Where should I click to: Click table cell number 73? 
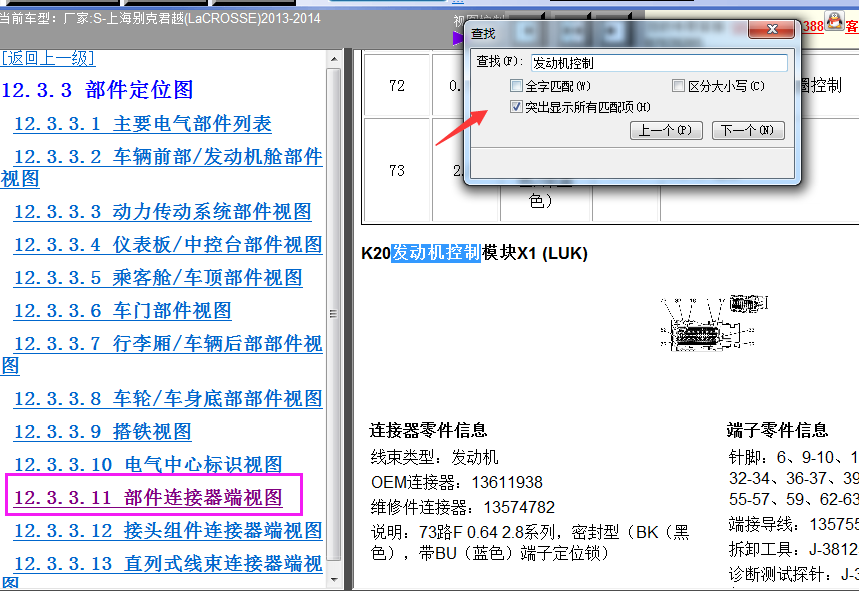click(x=397, y=170)
